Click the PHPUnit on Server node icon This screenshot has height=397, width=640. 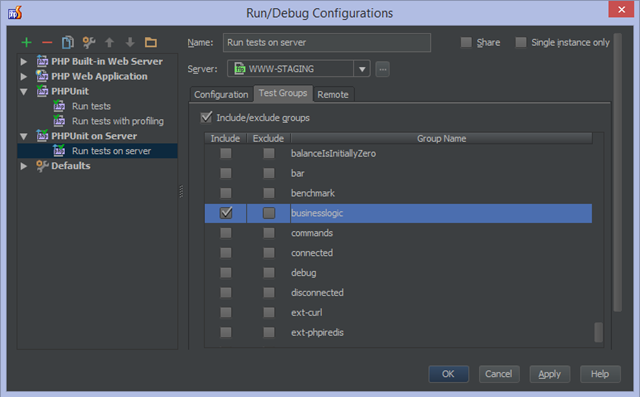(42, 136)
